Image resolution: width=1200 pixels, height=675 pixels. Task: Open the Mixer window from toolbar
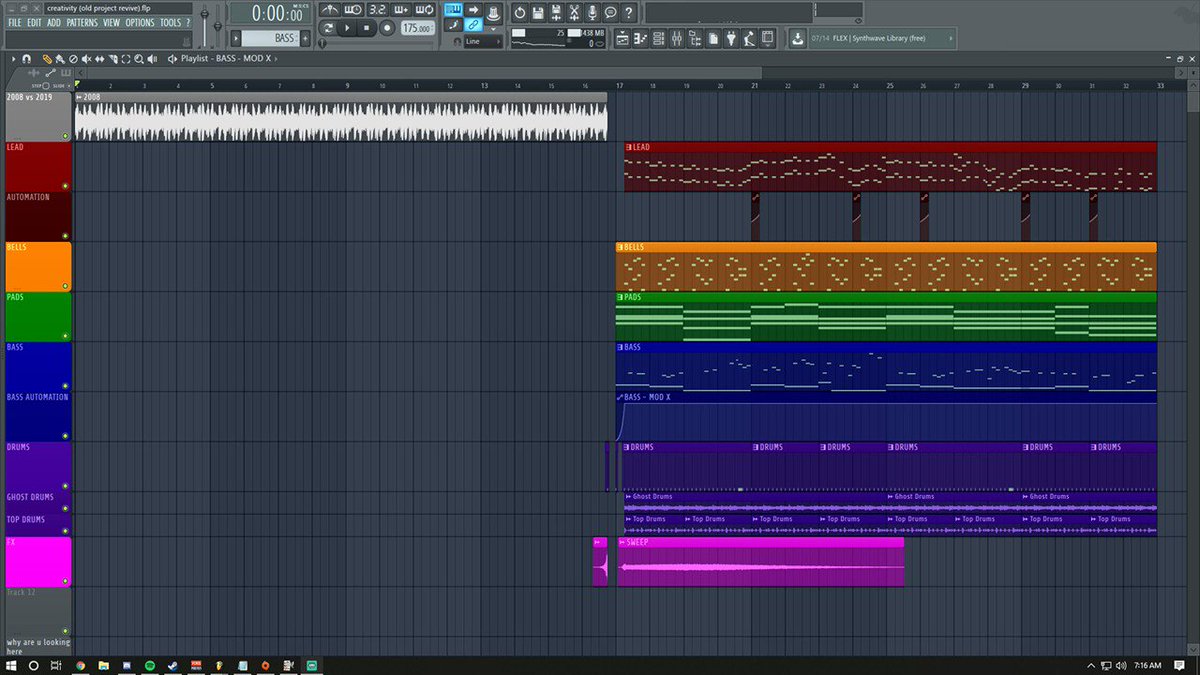point(677,38)
